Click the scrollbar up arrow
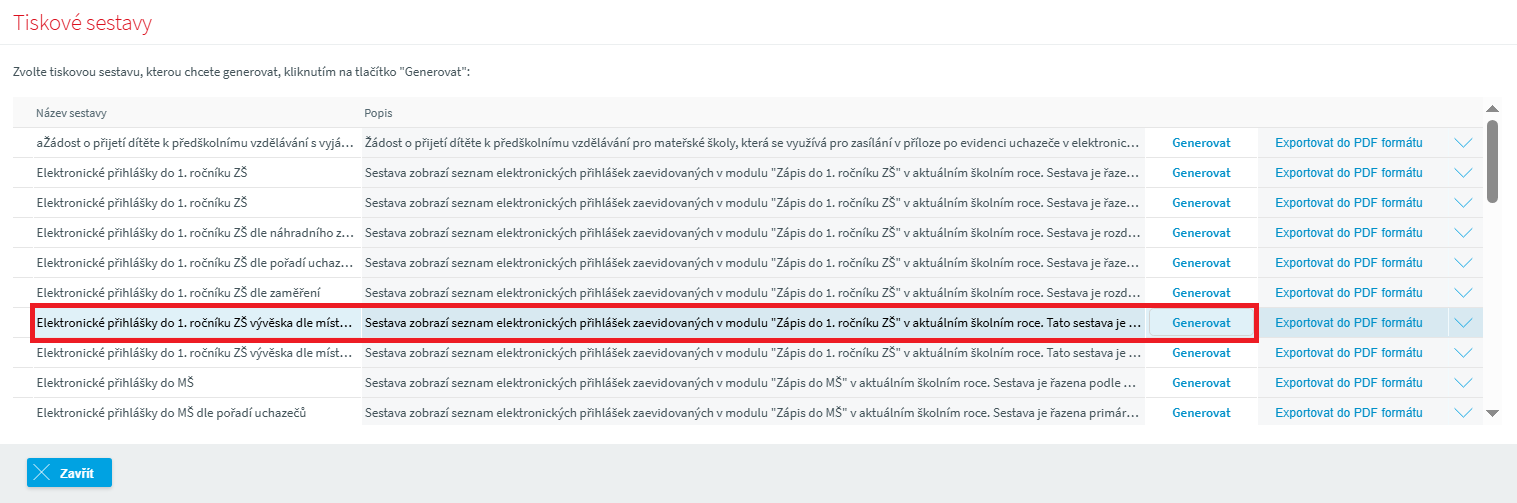 (1492, 109)
